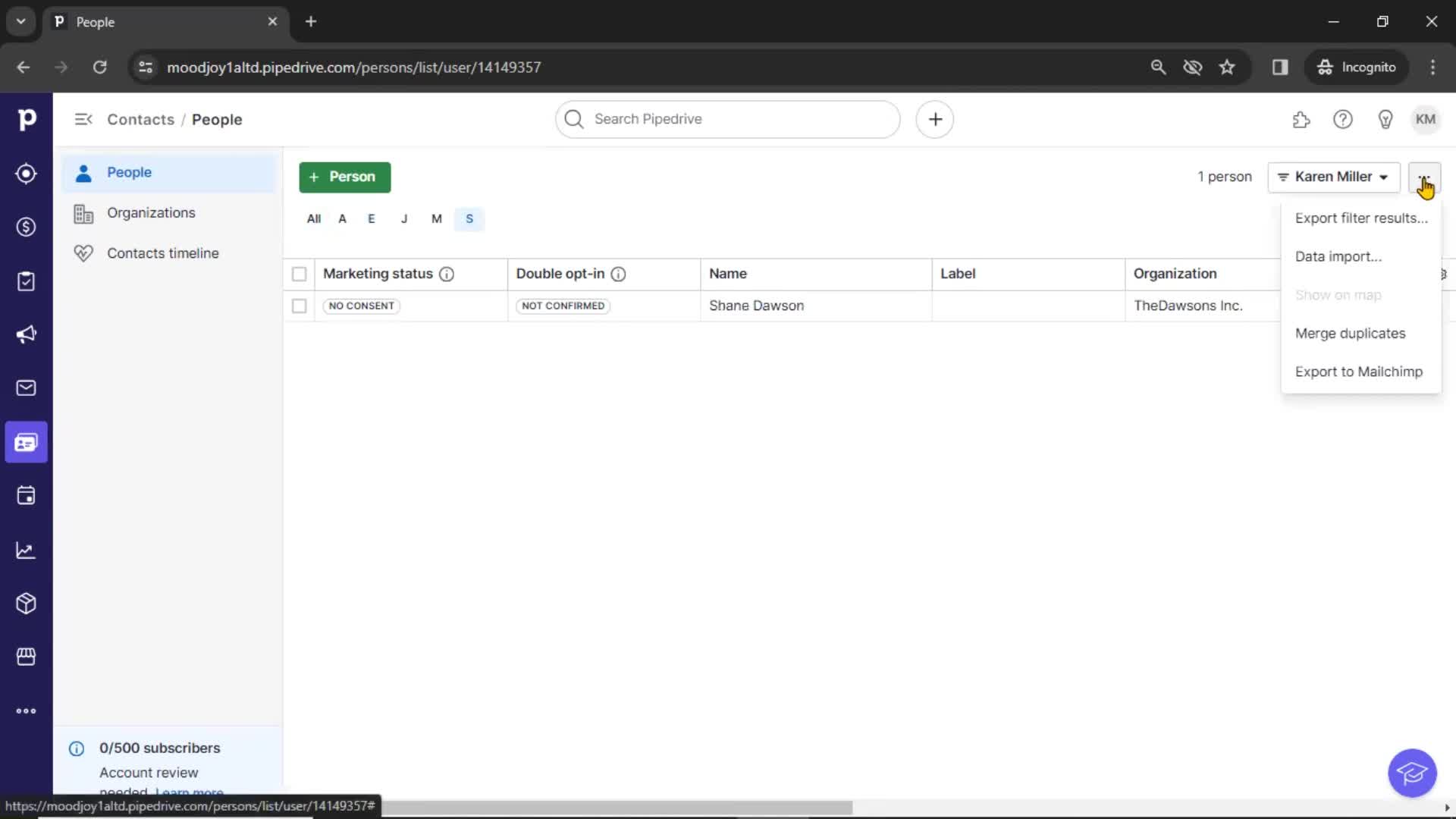Screen dimensions: 1456x819
Task: Select the Deals pipeline icon
Action: (27, 227)
